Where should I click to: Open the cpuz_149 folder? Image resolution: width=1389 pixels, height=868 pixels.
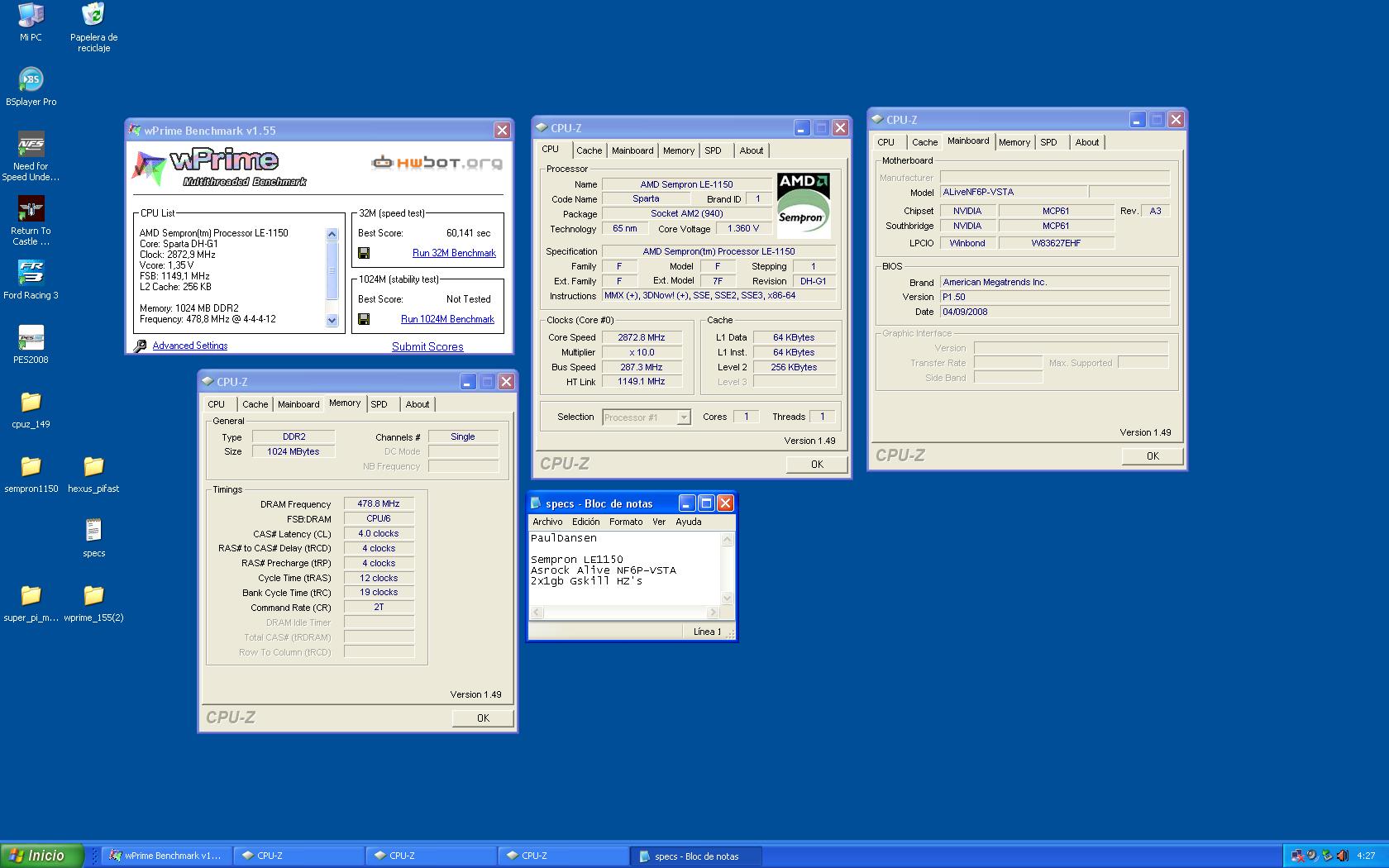[31, 408]
